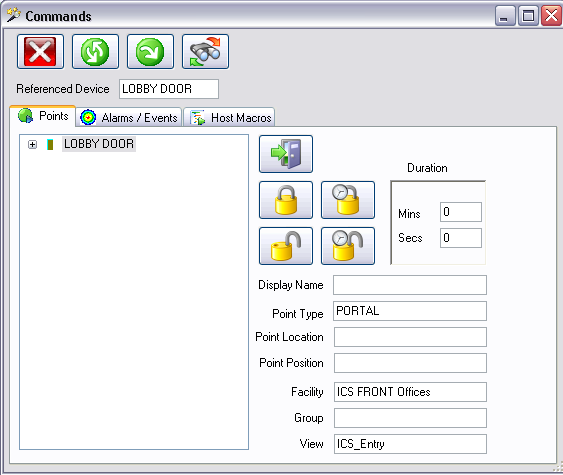Viewport: 563px width, 475px height.
Task: Switch to the Alarms / Events tab
Action: (129, 117)
